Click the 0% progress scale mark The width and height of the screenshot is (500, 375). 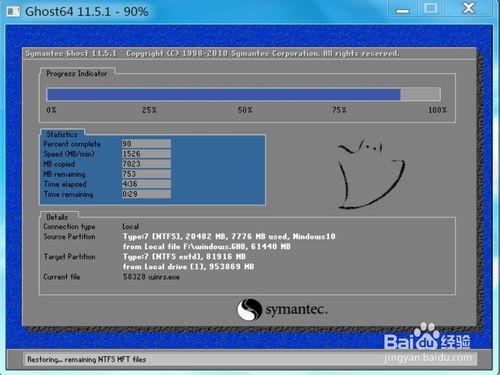pyautogui.click(x=51, y=110)
